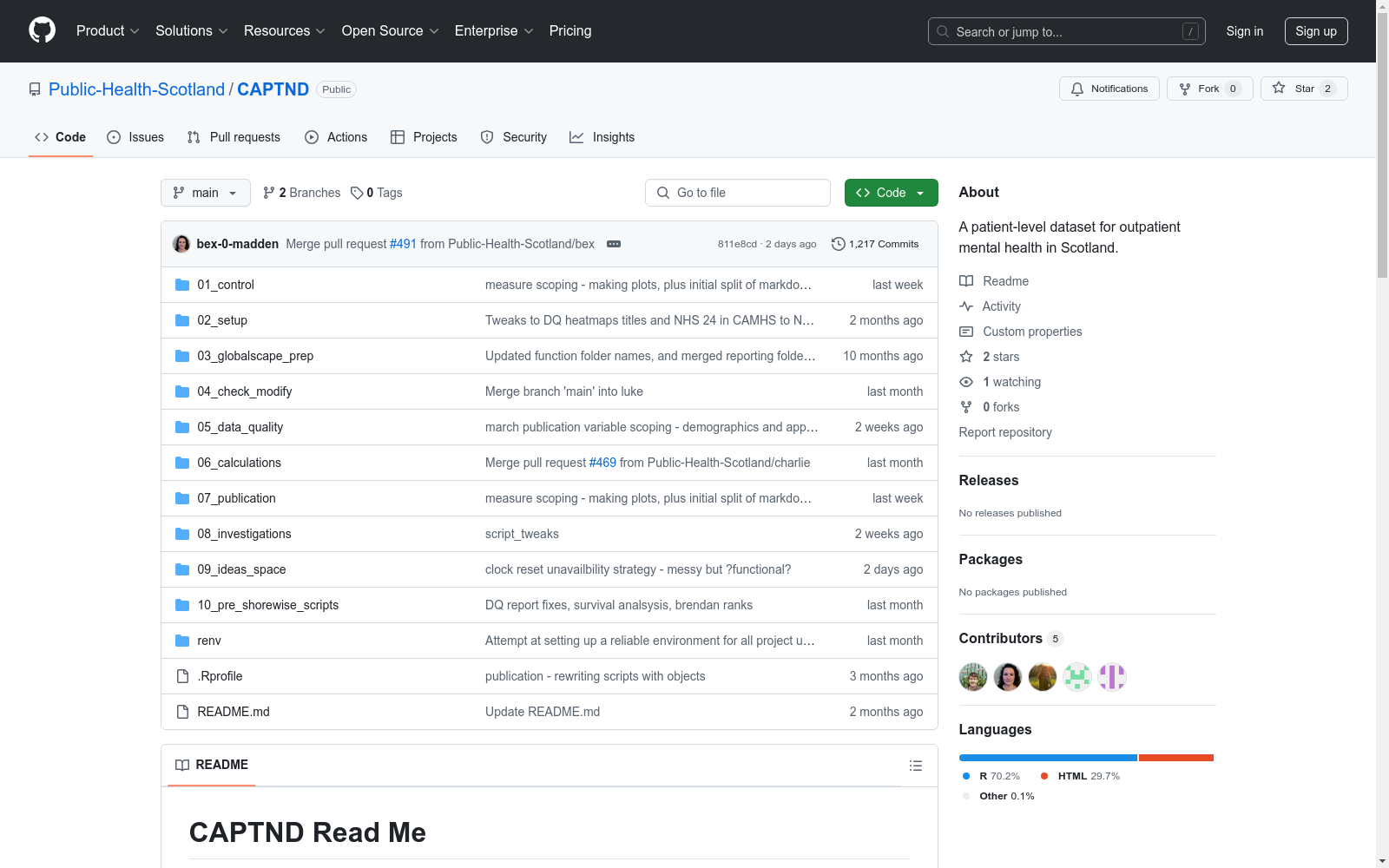Click the eye icon beside 1 watching
Image resolution: width=1389 pixels, height=868 pixels.
click(966, 382)
